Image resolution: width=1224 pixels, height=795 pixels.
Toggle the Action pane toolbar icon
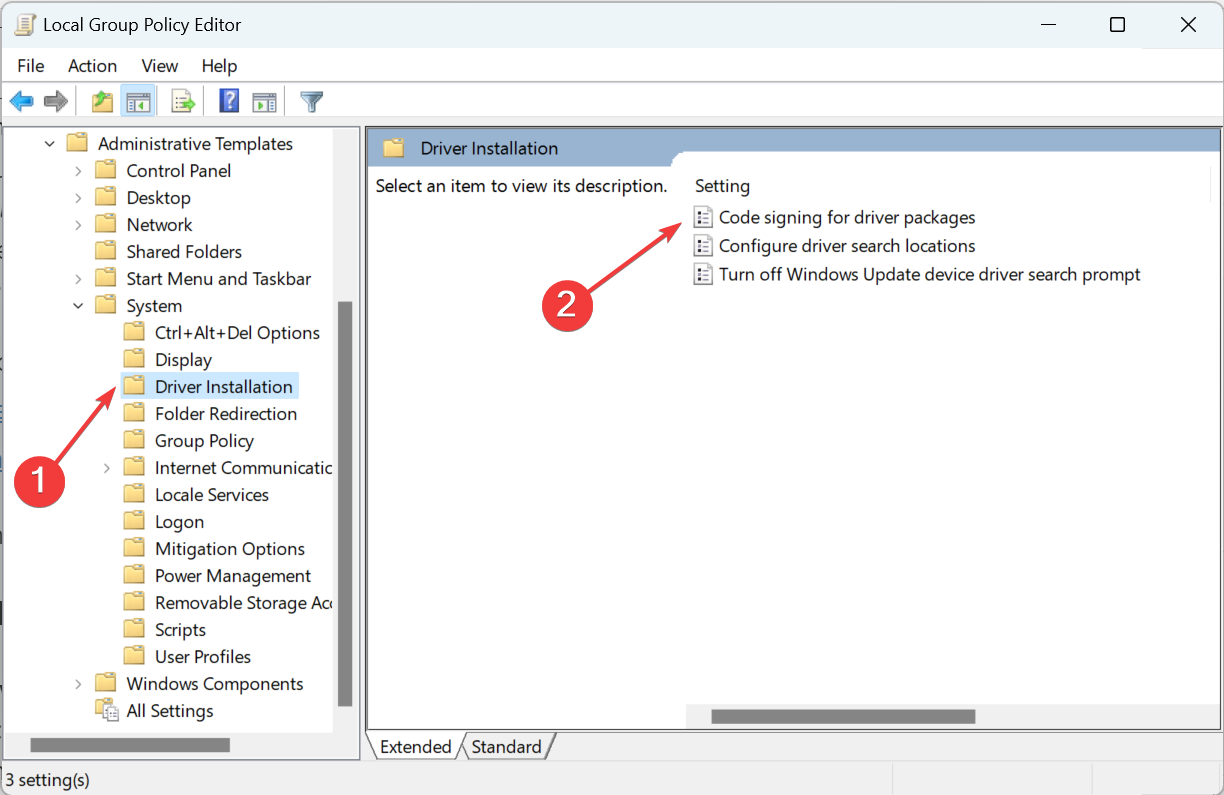coord(264,101)
